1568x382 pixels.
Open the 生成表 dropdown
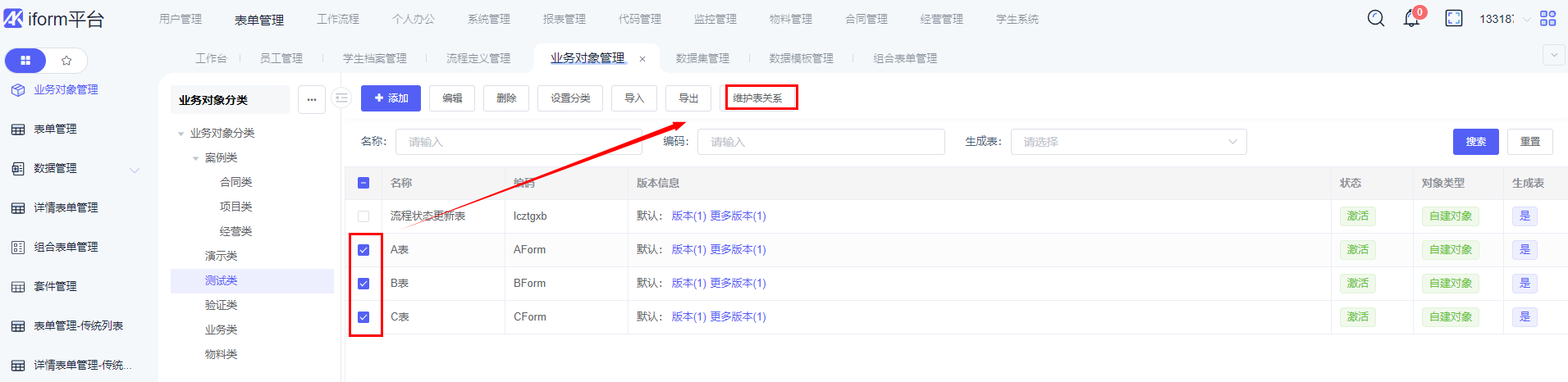point(1128,142)
